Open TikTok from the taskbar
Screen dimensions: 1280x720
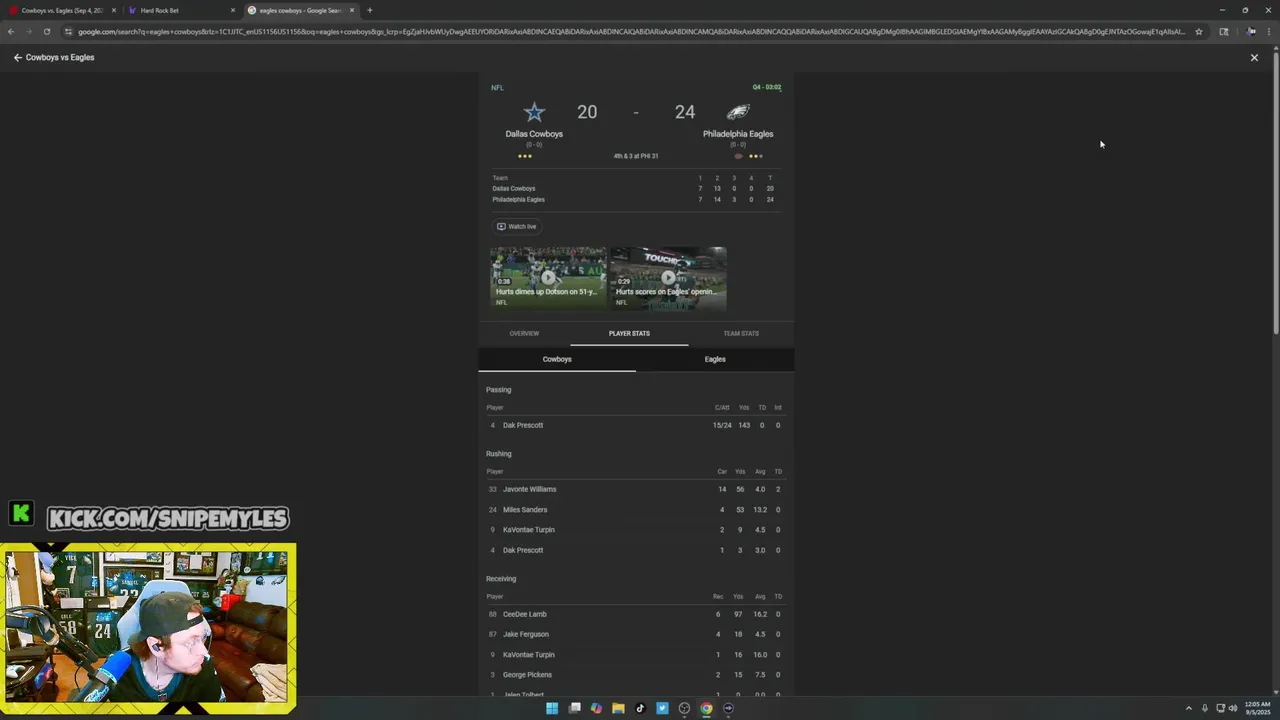click(x=640, y=708)
